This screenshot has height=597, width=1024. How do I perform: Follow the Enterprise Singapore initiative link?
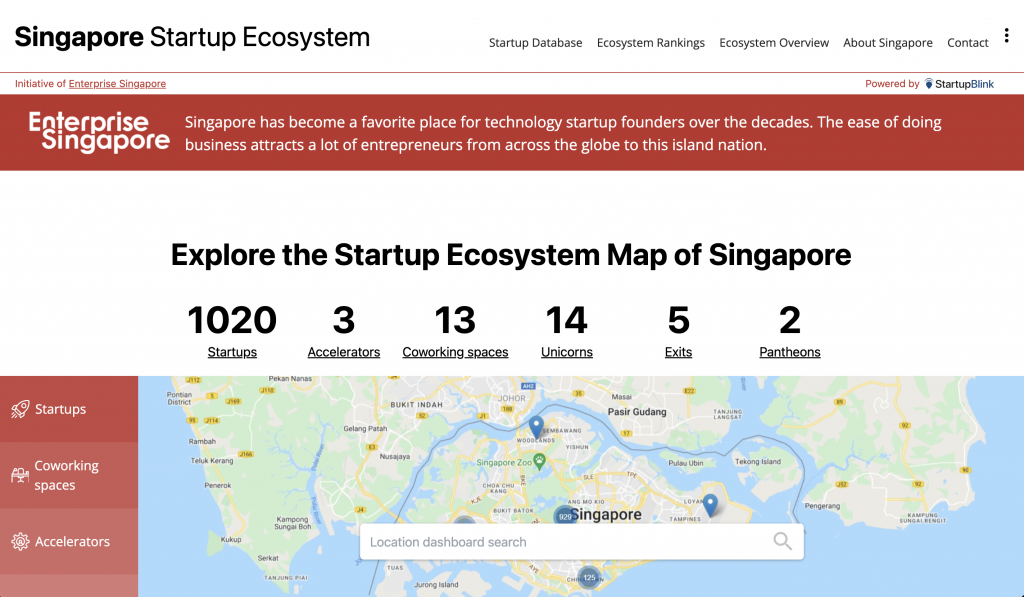coord(117,84)
